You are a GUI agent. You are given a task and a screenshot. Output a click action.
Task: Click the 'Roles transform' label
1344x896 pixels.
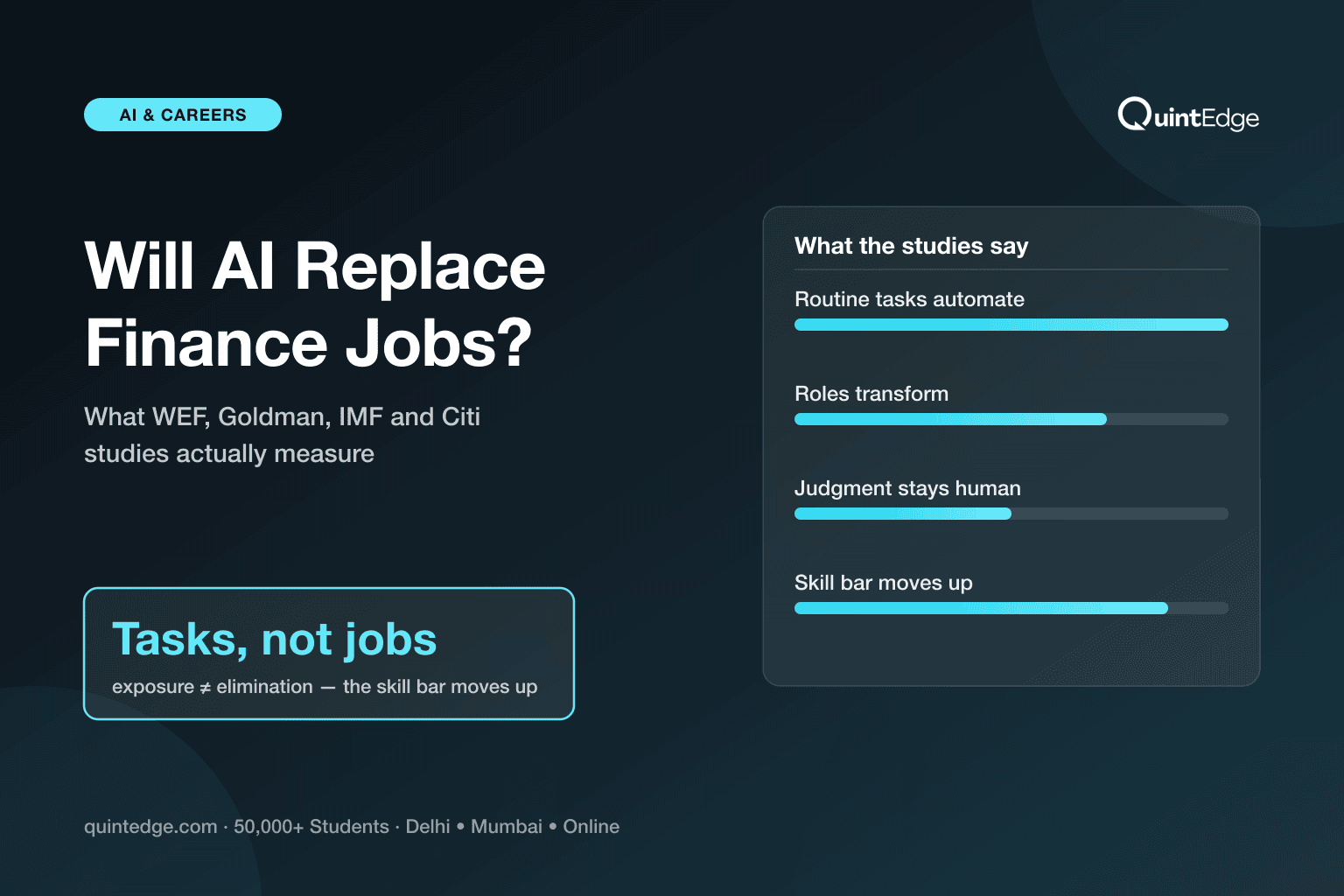tap(871, 394)
